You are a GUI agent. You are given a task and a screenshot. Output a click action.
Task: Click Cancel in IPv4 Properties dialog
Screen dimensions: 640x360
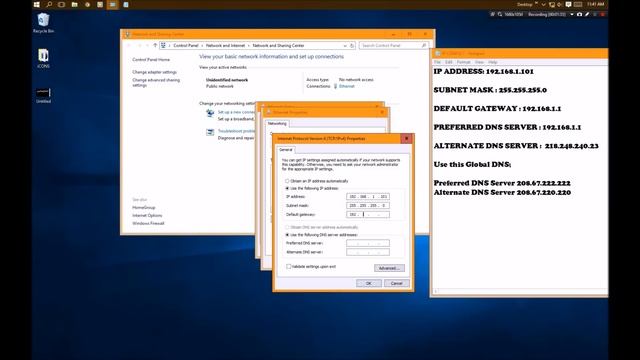tap(397, 283)
